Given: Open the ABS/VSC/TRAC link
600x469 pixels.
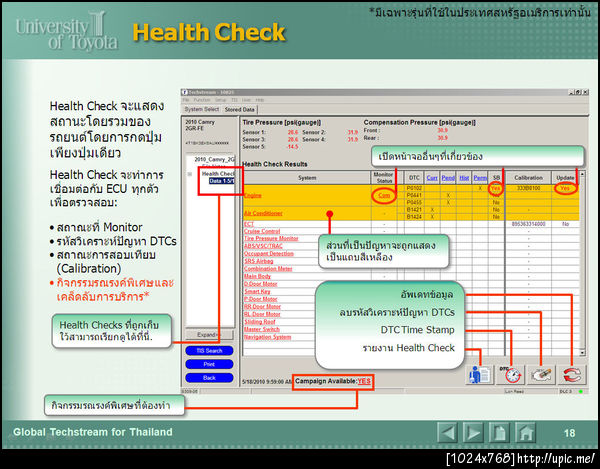Looking at the screenshot, I should (x=263, y=246).
